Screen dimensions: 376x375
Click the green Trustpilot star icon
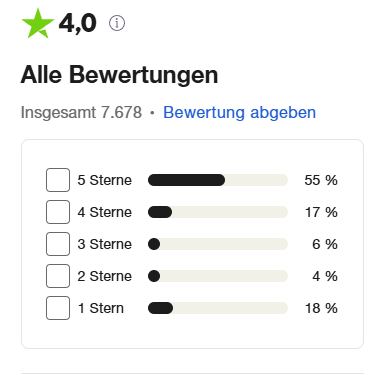(x=38, y=23)
